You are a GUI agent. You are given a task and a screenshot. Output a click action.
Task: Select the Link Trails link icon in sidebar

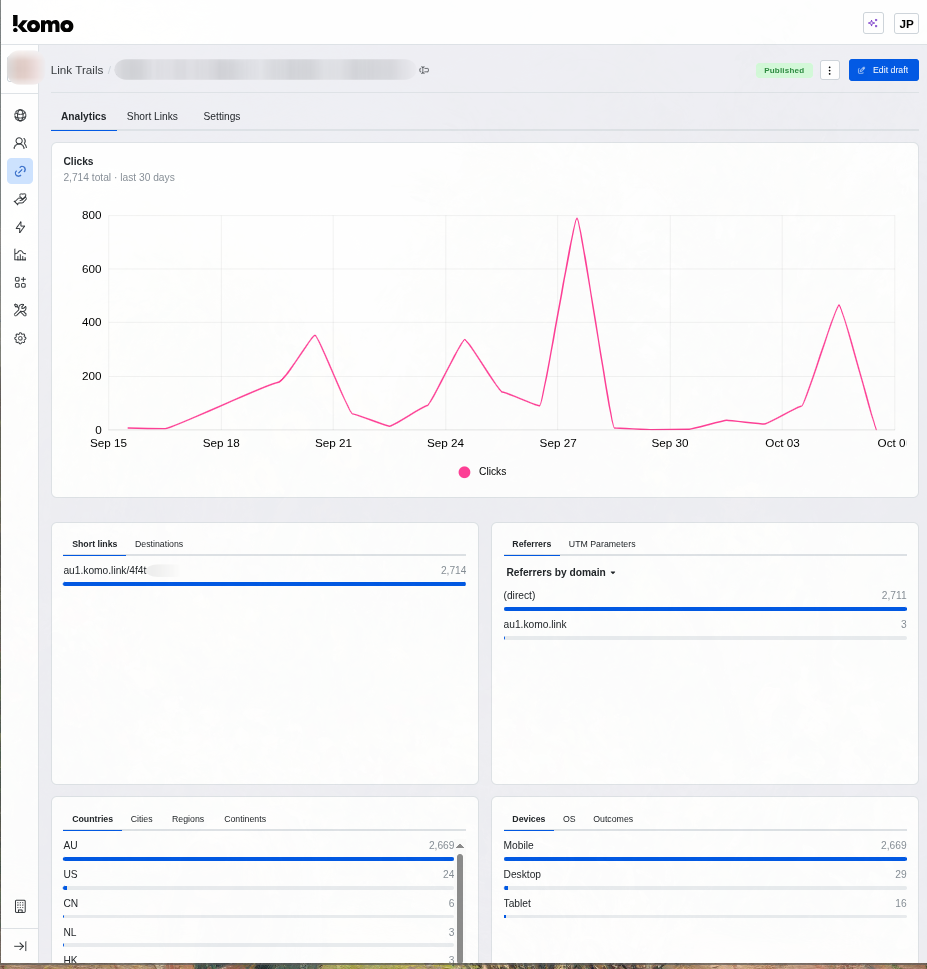point(20,171)
